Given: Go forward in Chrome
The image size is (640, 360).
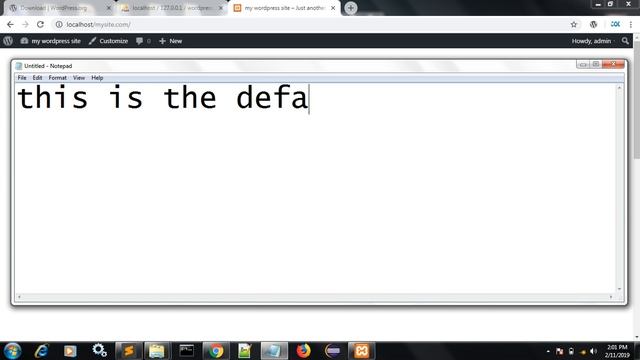Looking at the screenshot, I should pyautogui.click(x=25, y=24).
